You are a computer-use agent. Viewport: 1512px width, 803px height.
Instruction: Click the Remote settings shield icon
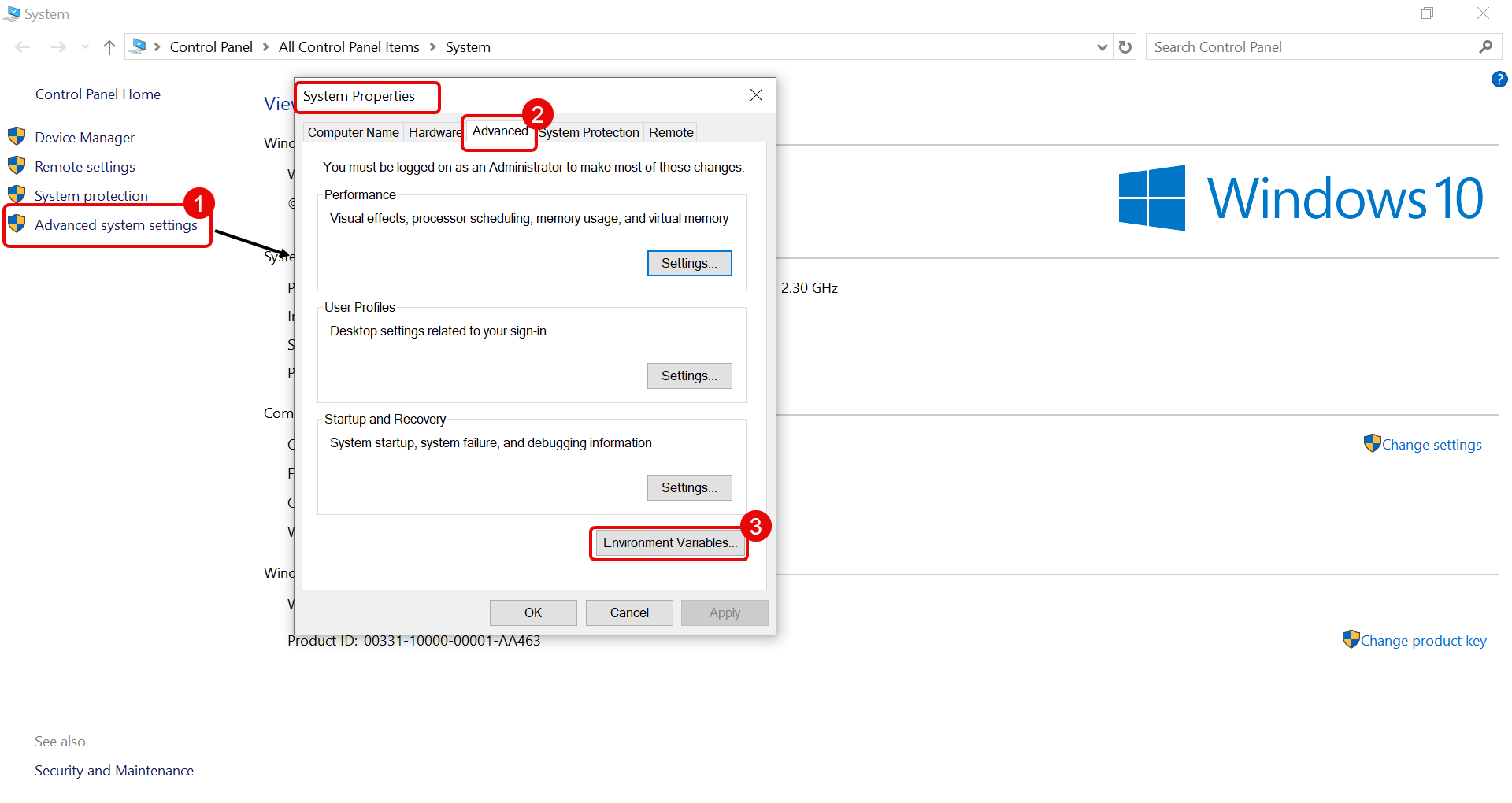pyautogui.click(x=17, y=166)
